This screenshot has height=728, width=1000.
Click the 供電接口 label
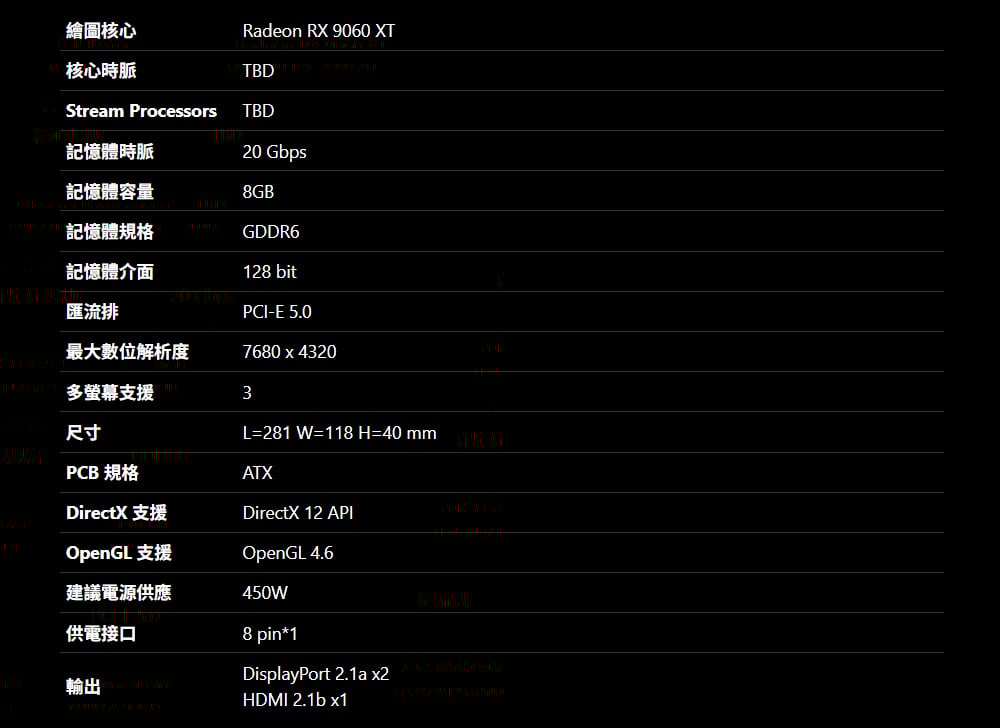click(x=101, y=634)
